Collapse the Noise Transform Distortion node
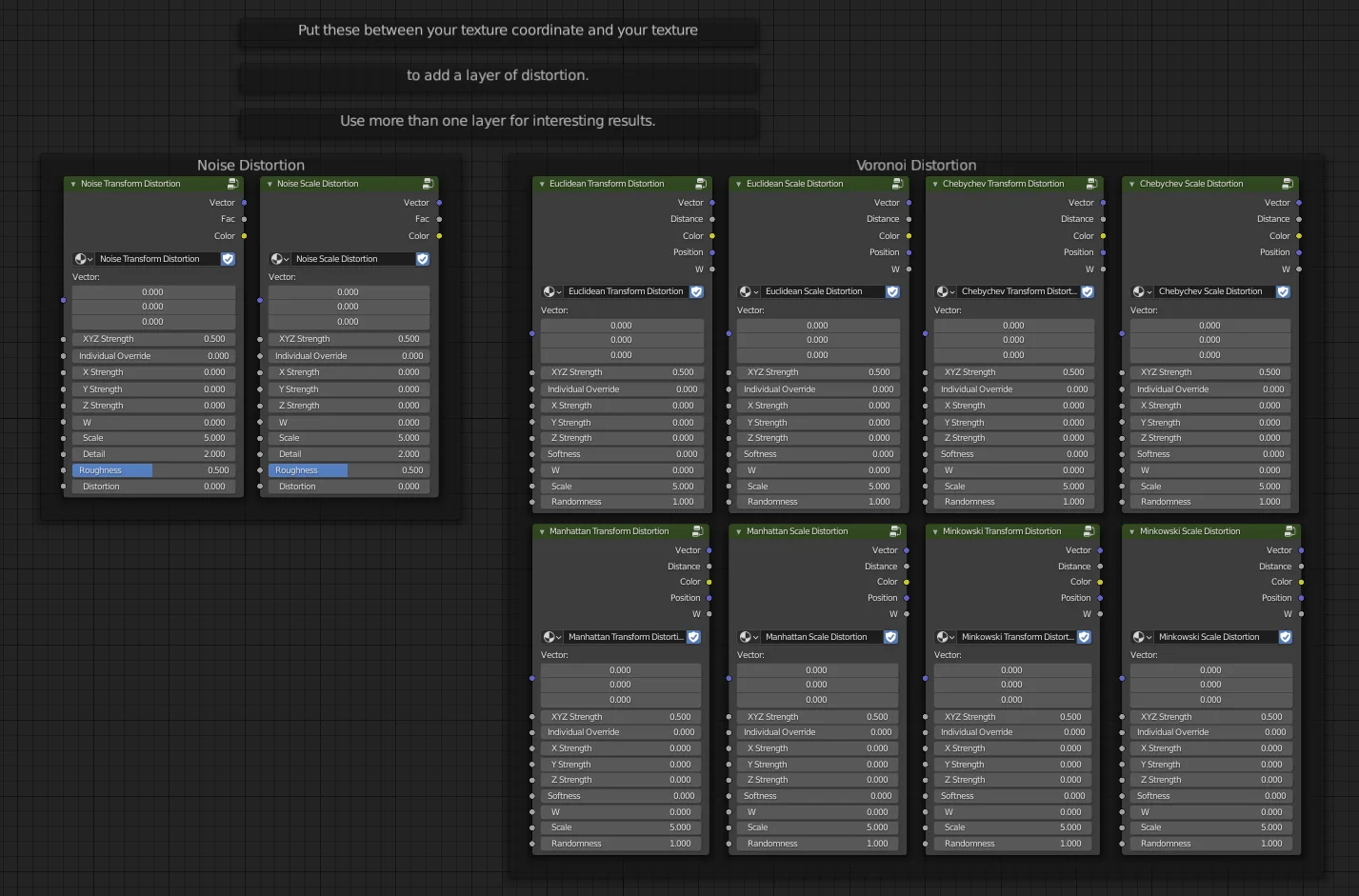 pyautogui.click(x=73, y=184)
